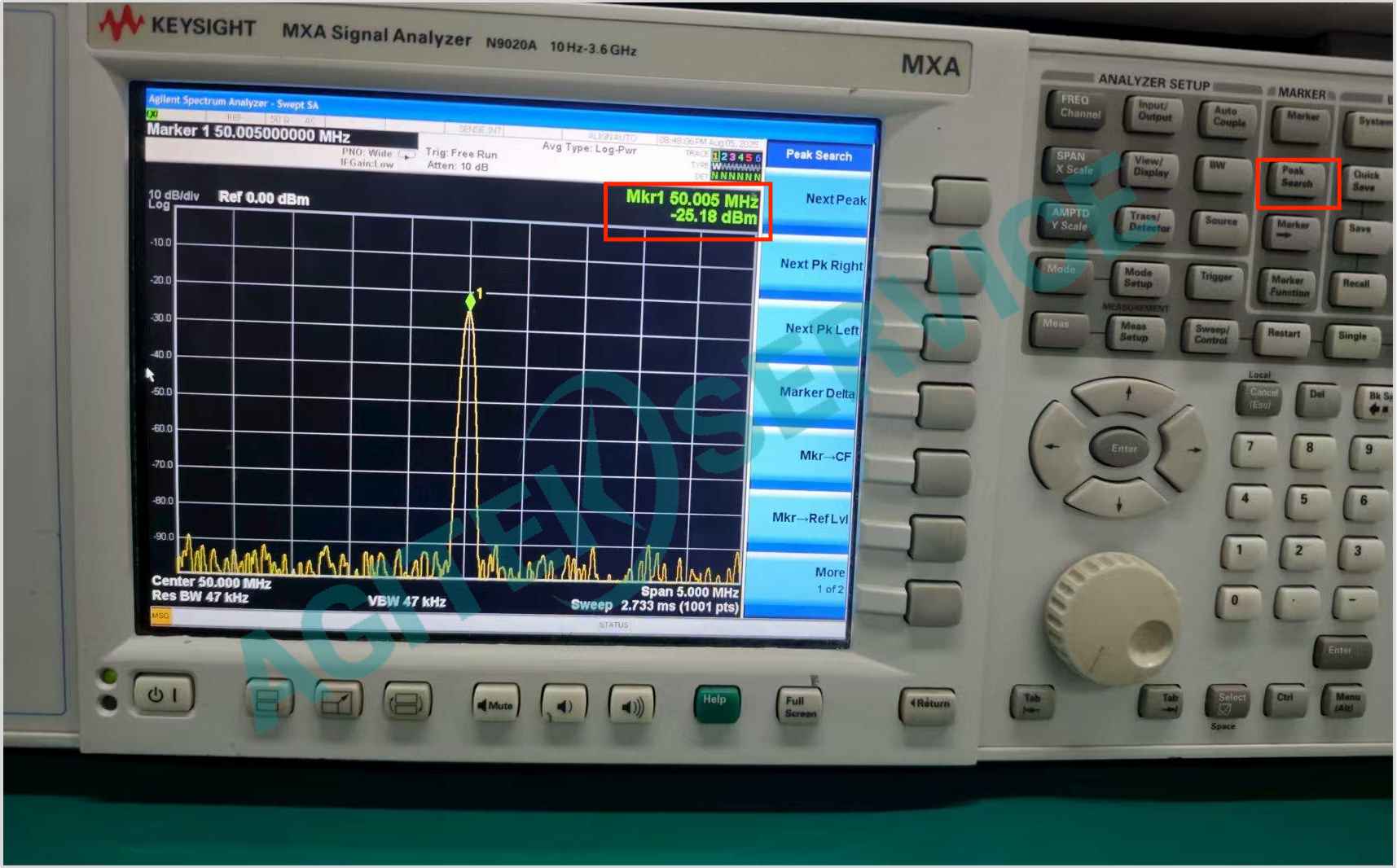
Task: Open the green Help key
Action: tap(717, 704)
